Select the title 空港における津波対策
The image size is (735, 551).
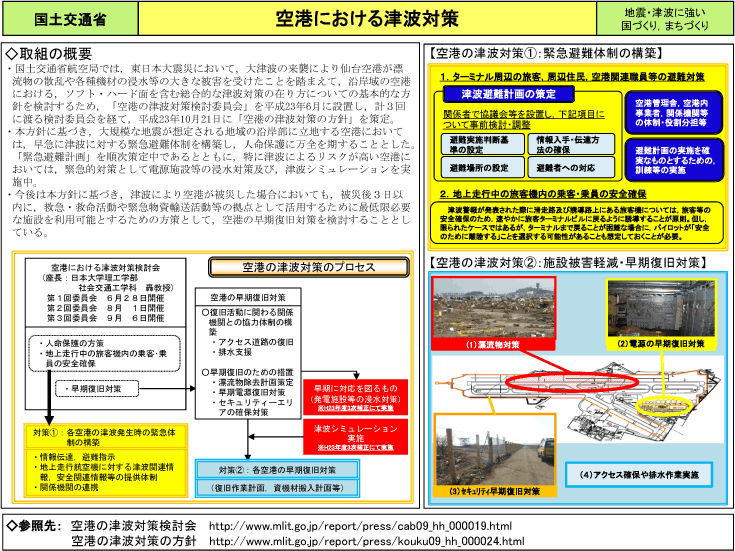(x=367, y=19)
